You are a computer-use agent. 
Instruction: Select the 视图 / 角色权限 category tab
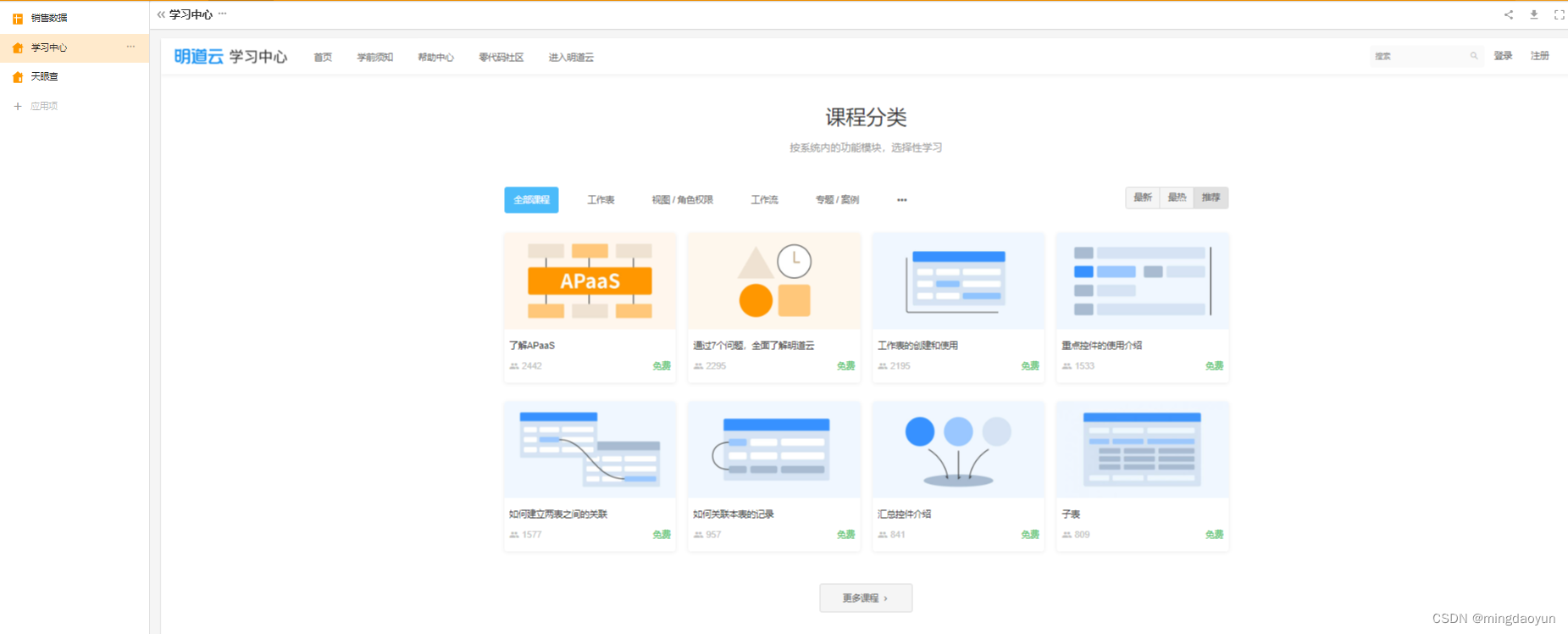point(683,200)
